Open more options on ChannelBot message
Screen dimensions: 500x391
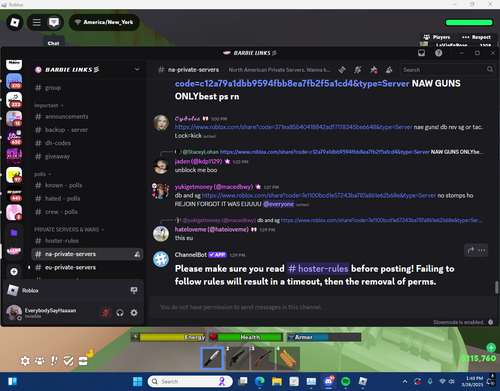pyautogui.click(x=482, y=250)
